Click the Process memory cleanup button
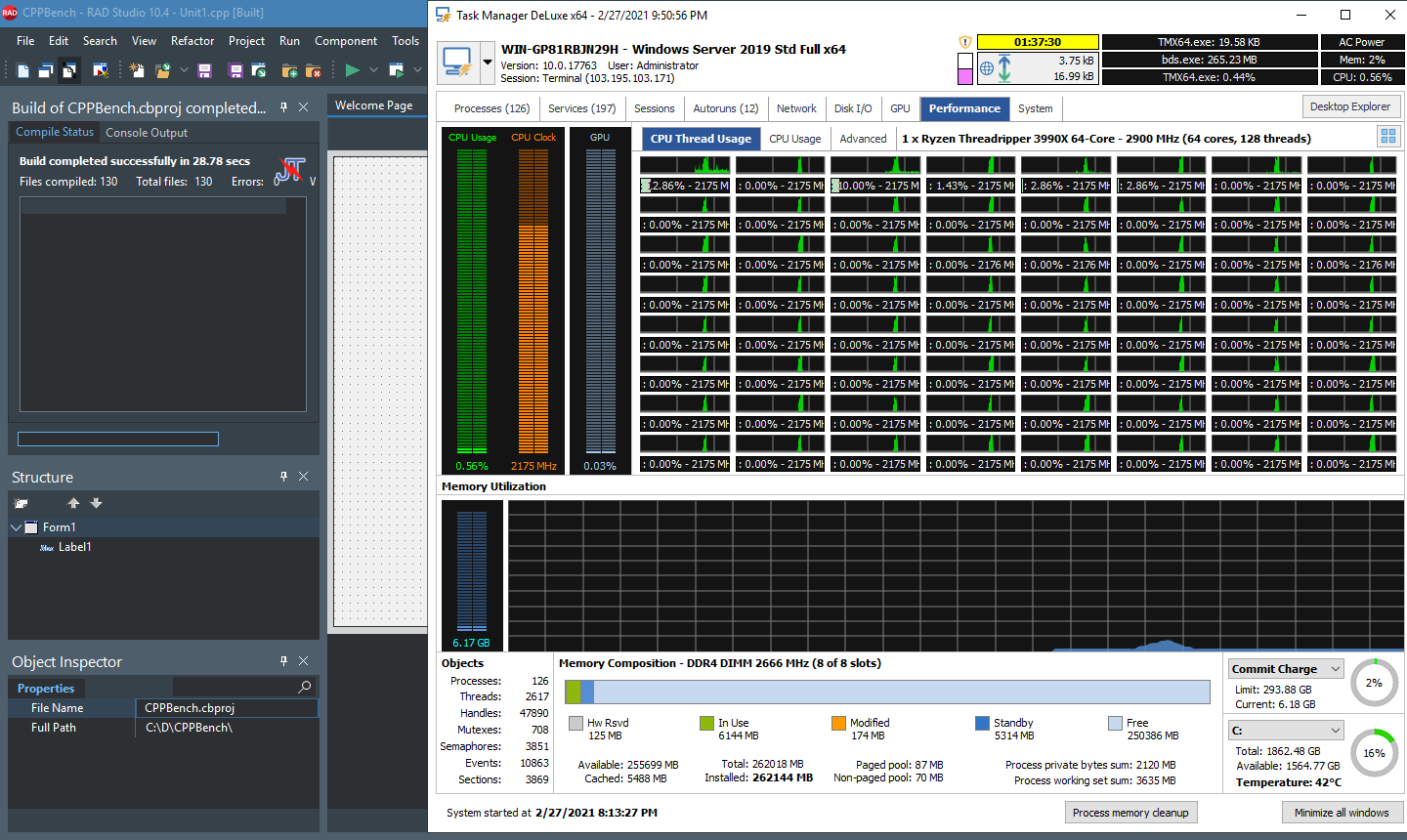Viewport: 1407px width, 840px height. coord(1130,813)
